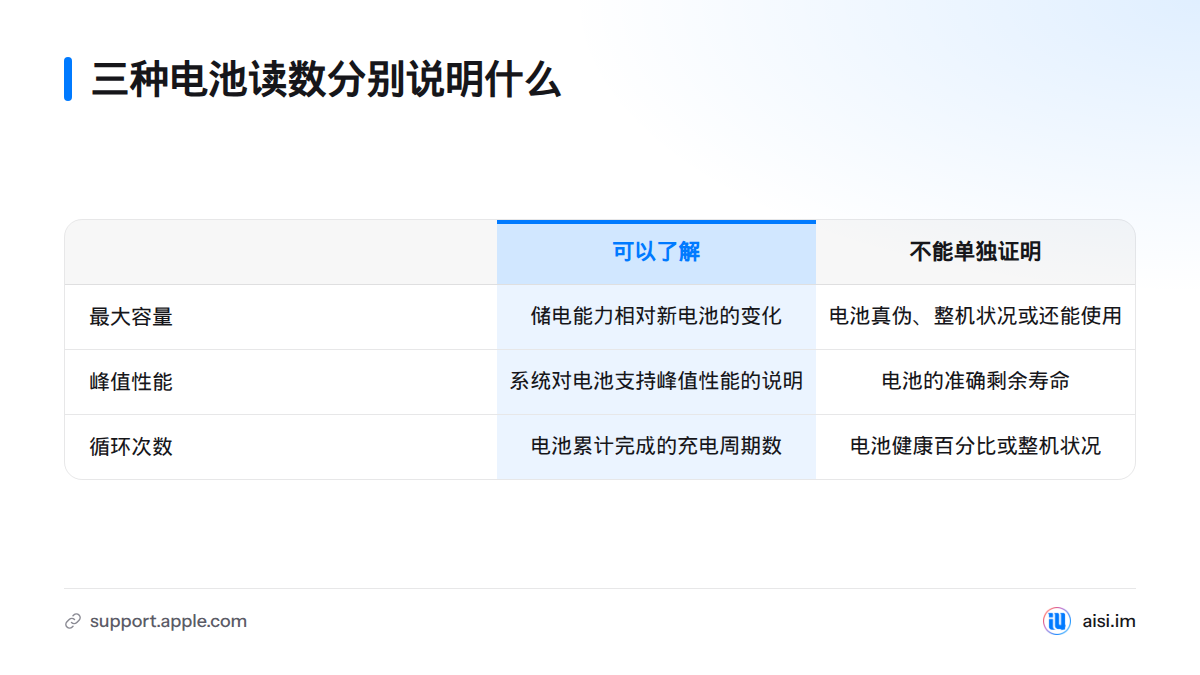Select the 峰值性能 row label
This screenshot has width=1200, height=675.
point(131,382)
